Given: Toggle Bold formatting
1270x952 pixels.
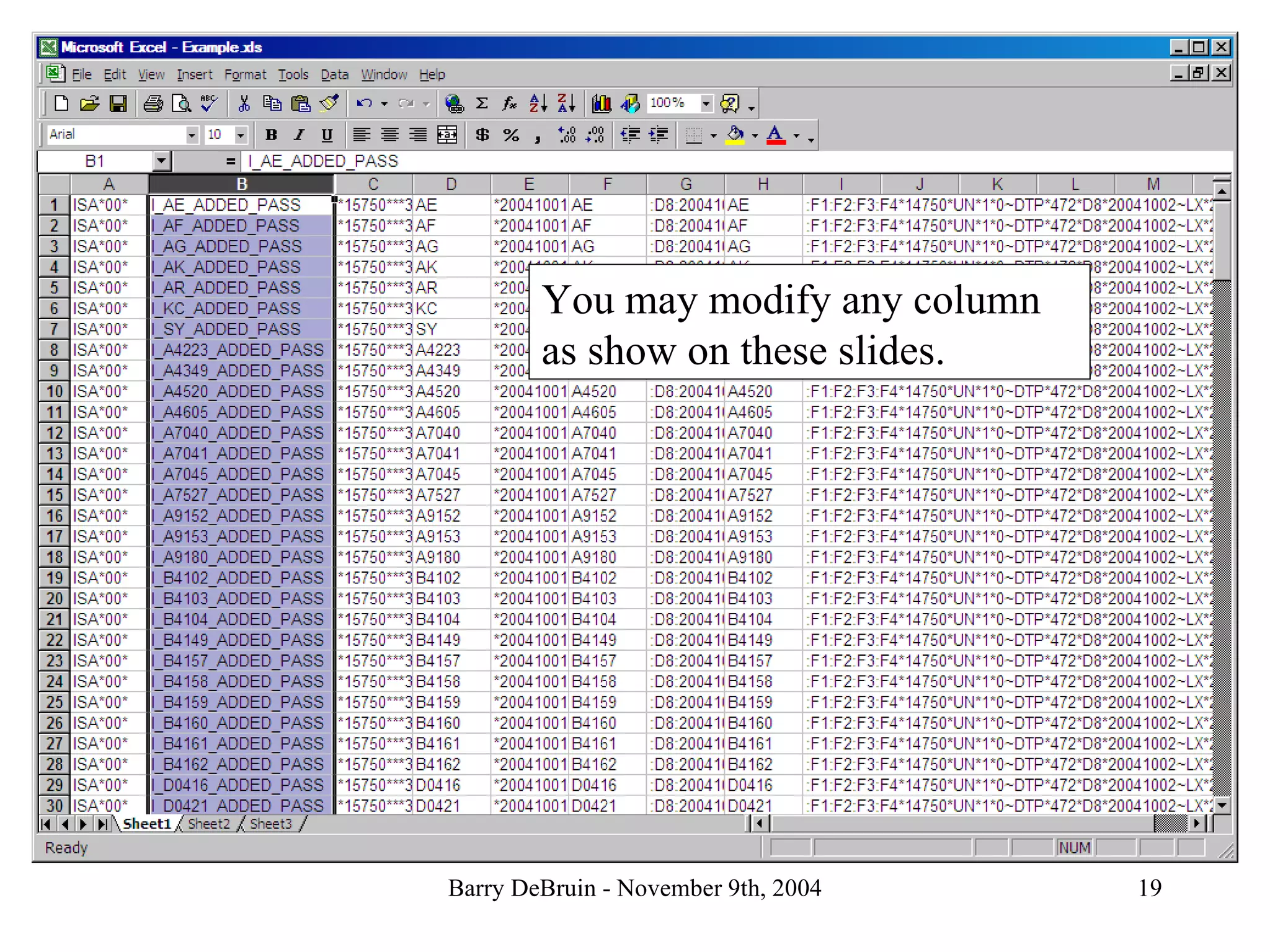Looking at the screenshot, I should point(271,134).
